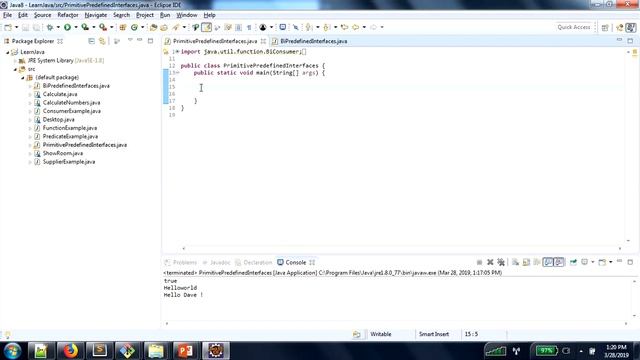Click the green Run button
The width and height of the screenshot is (640, 360).
pos(67,27)
